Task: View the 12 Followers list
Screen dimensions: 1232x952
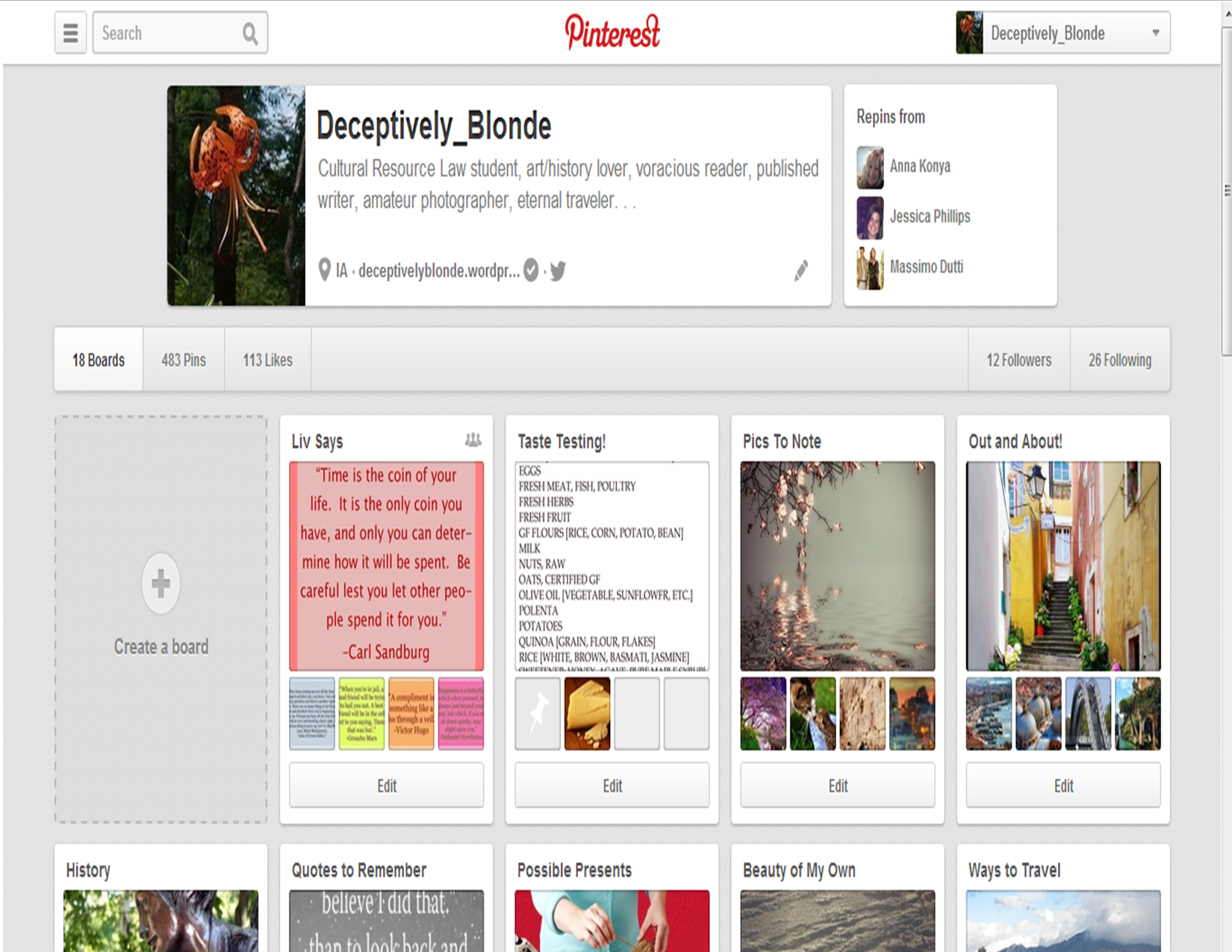Action: (x=1018, y=360)
